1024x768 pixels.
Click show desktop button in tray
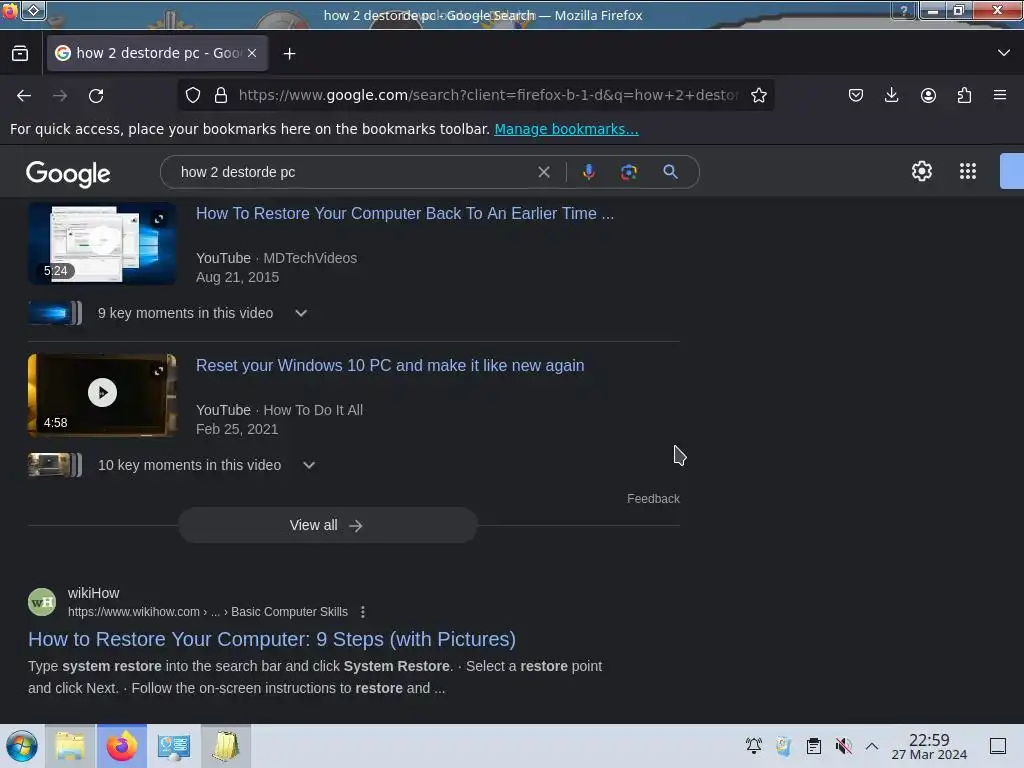pos(997,746)
